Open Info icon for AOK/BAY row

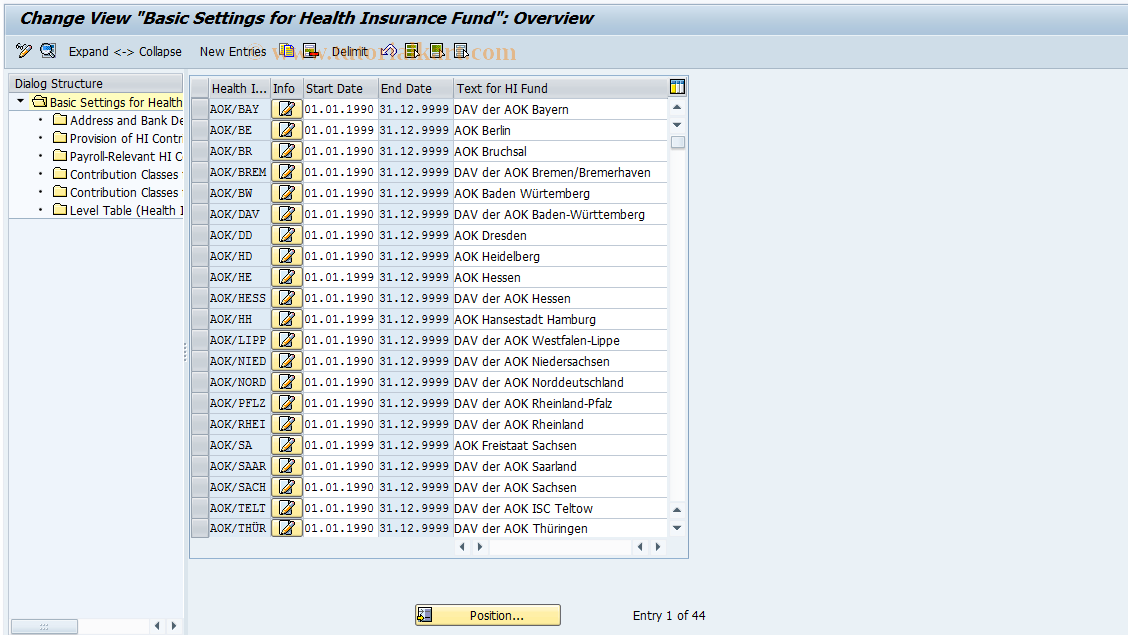point(286,109)
